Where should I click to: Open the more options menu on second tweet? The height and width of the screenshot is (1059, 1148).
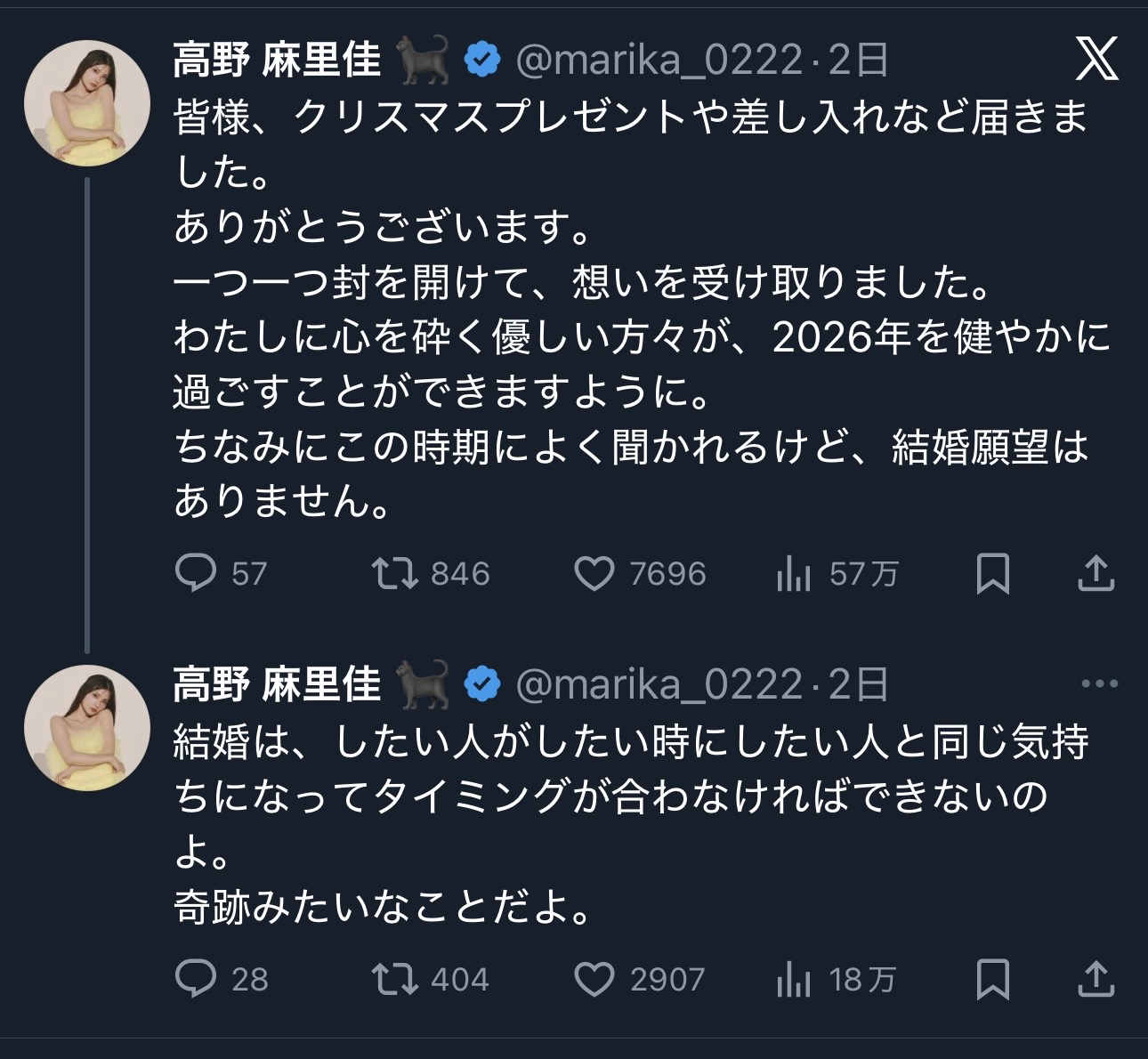[x=1099, y=683]
